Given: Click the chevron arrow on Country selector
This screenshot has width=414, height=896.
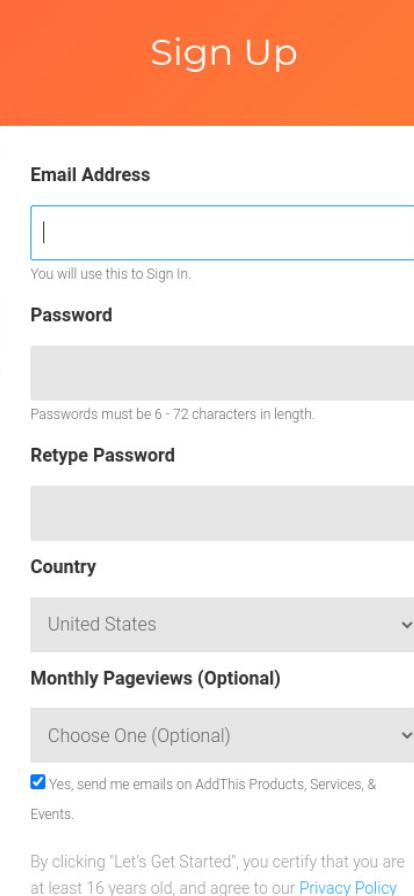Looking at the screenshot, I should click(x=407, y=625).
